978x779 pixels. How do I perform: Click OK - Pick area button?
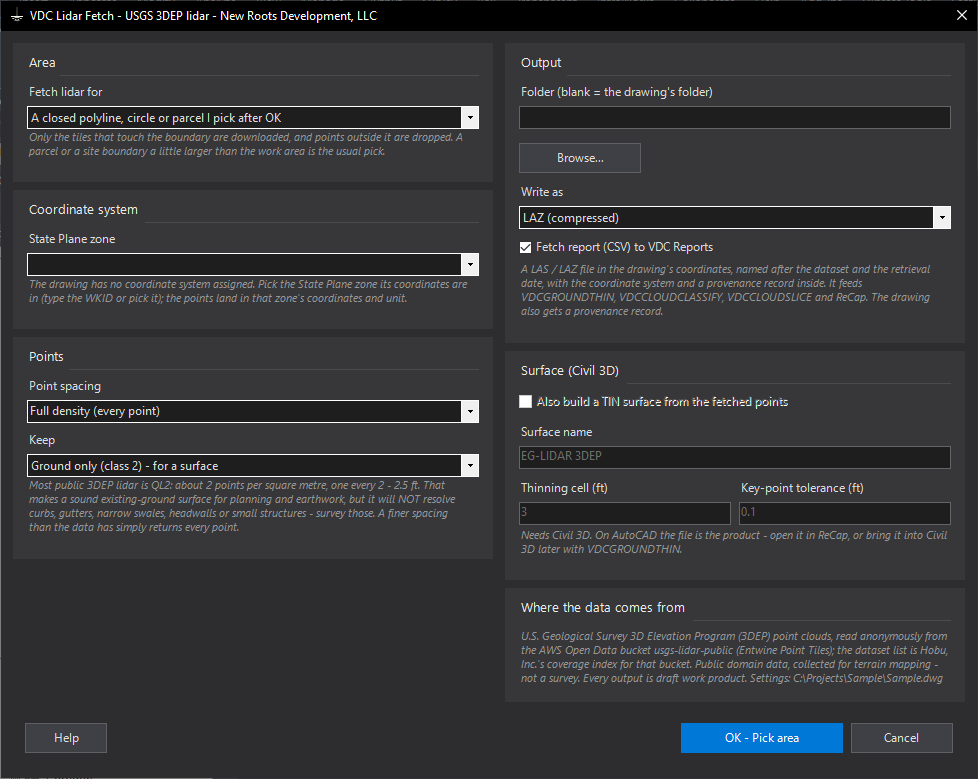coord(762,738)
